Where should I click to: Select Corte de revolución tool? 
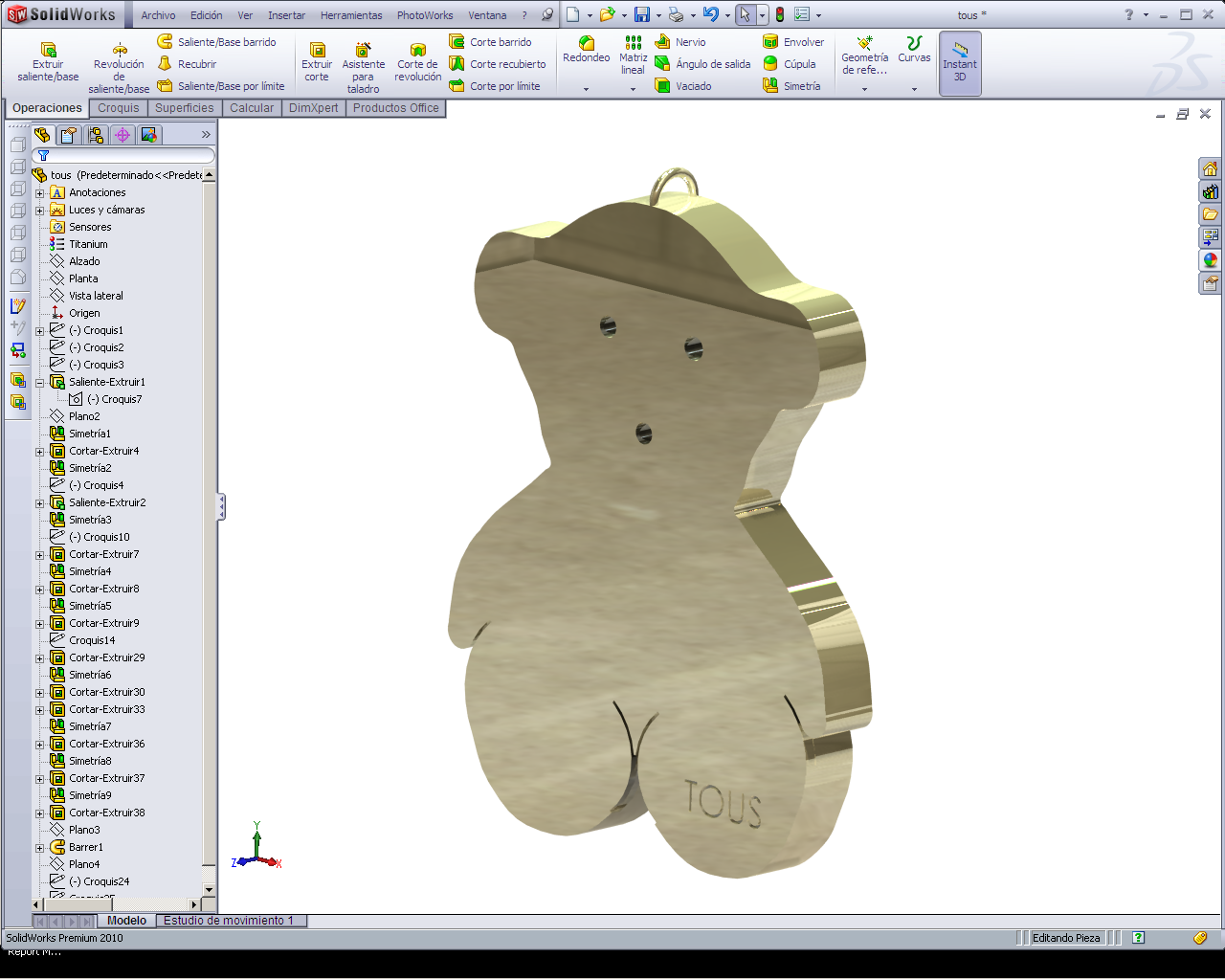pyautogui.click(x=418, y=61)
